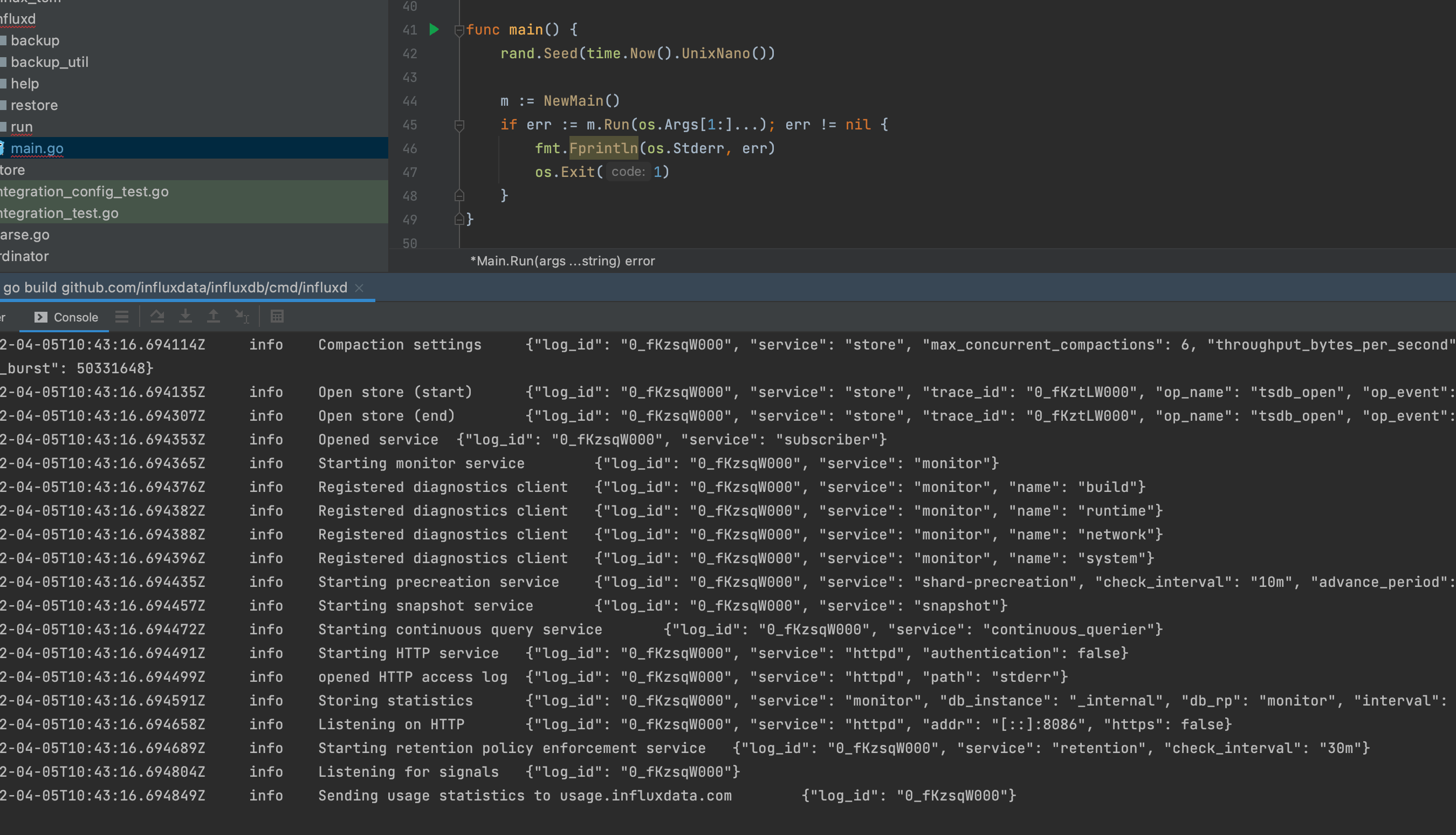Close the go build run tab
Viewport: 1456px width, 835px height.
point(359,288)
